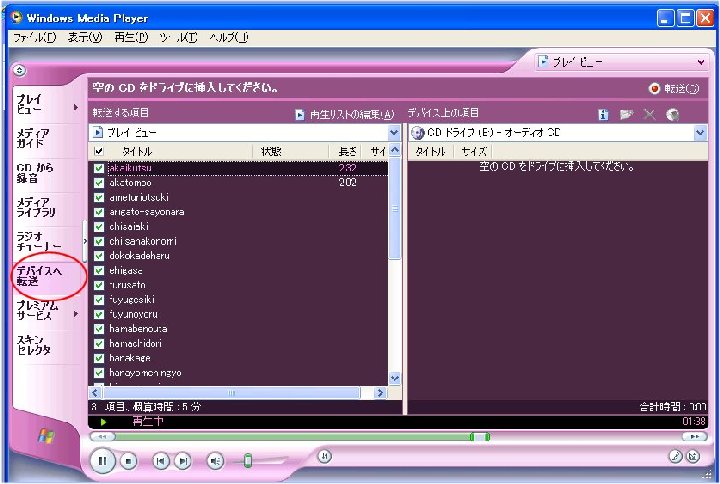Click the fast-forward button on seek bar

[694, 436]
